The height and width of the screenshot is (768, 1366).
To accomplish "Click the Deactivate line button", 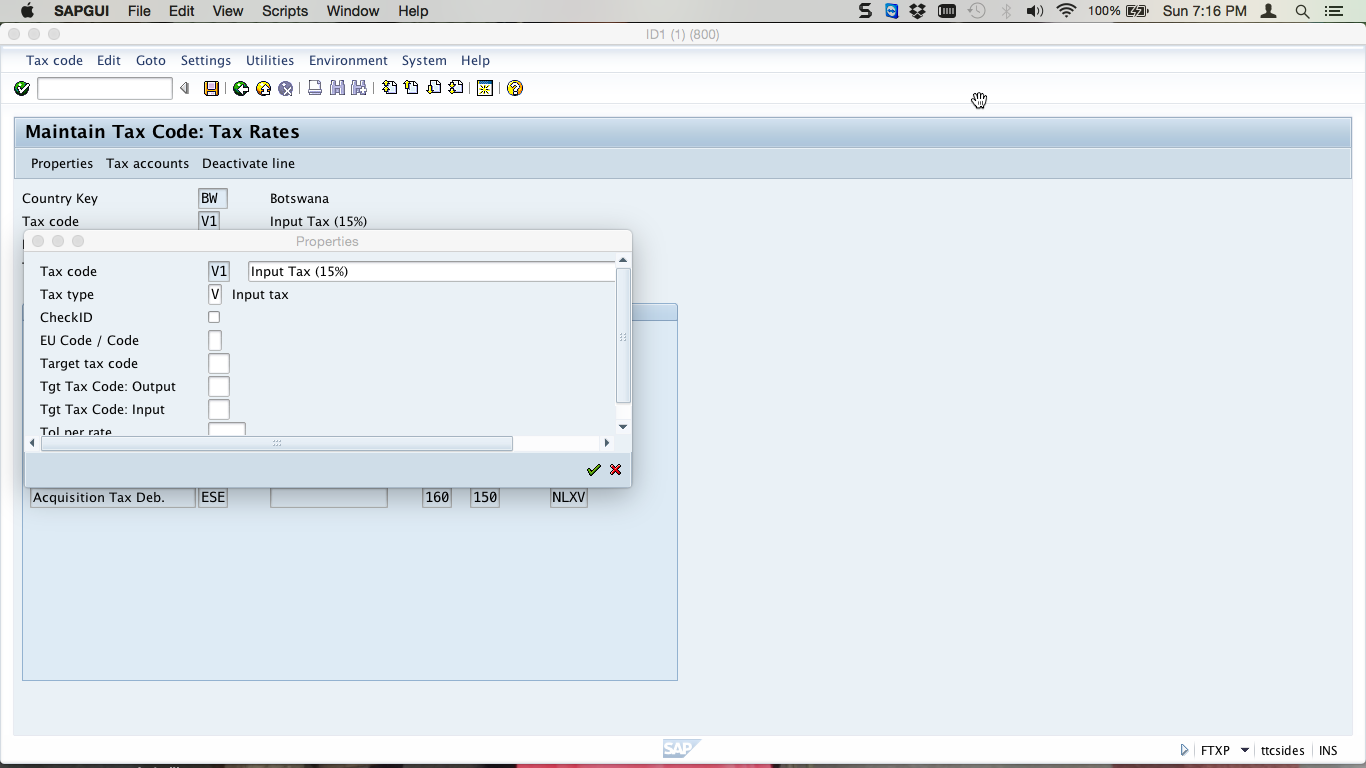I will (x=248, y=163).
